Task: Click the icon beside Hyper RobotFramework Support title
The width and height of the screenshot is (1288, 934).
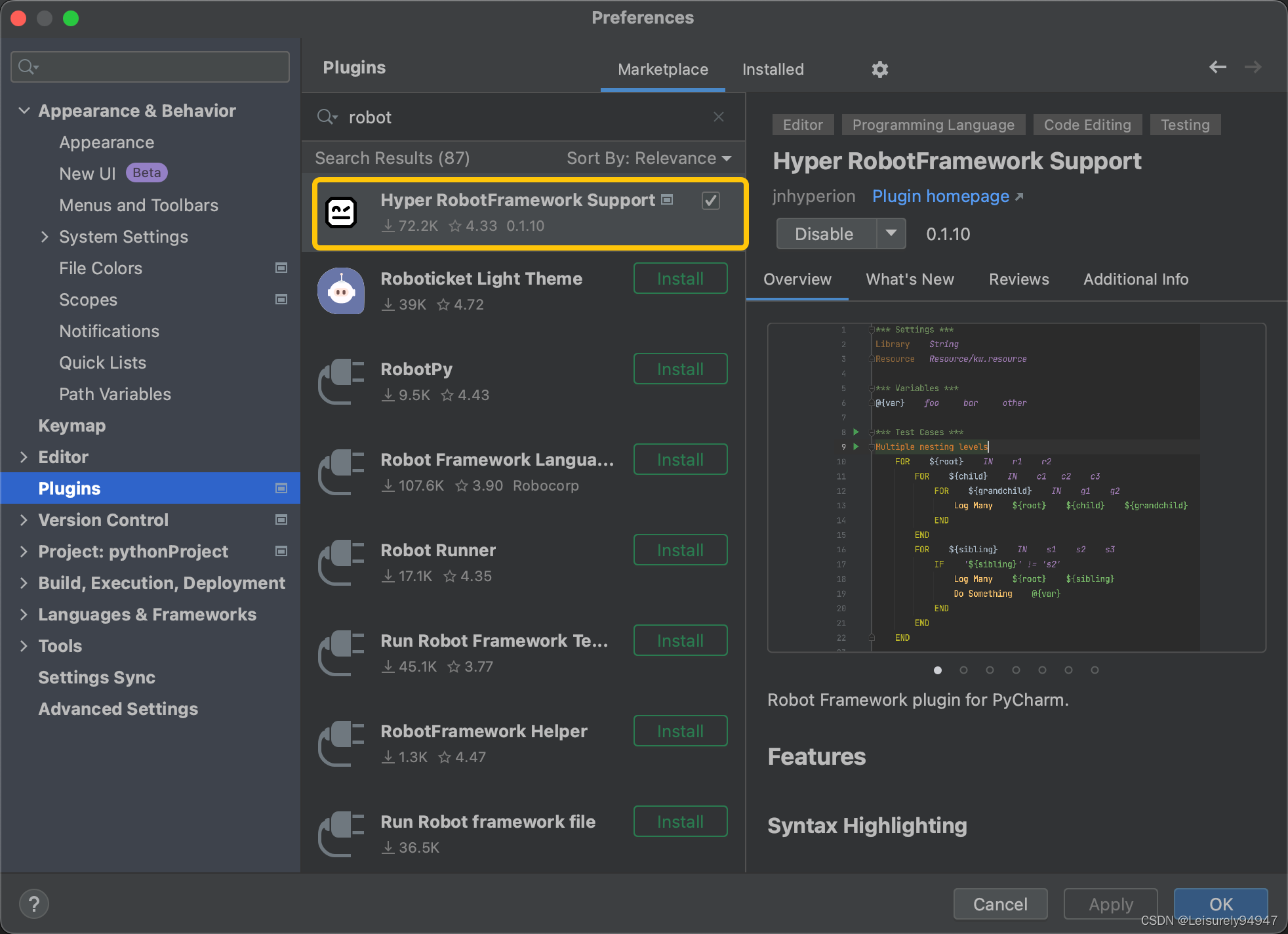Action: 667,199
